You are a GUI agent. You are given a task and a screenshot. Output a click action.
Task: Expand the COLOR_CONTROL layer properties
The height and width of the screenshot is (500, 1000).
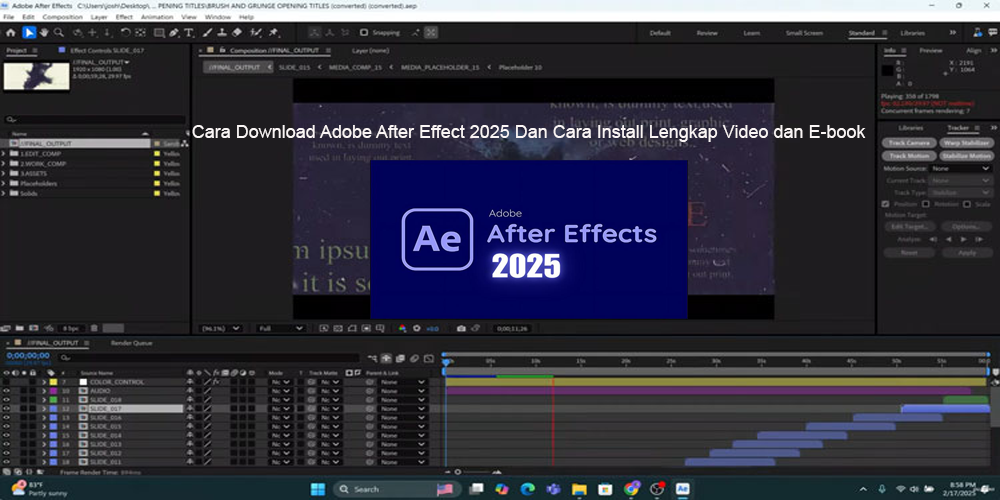pyautogui.click(x=44, y=382)
